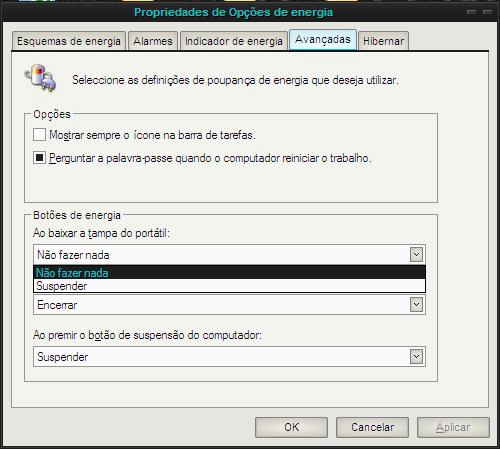Click the Opções group label

click(x=52, y=114)
